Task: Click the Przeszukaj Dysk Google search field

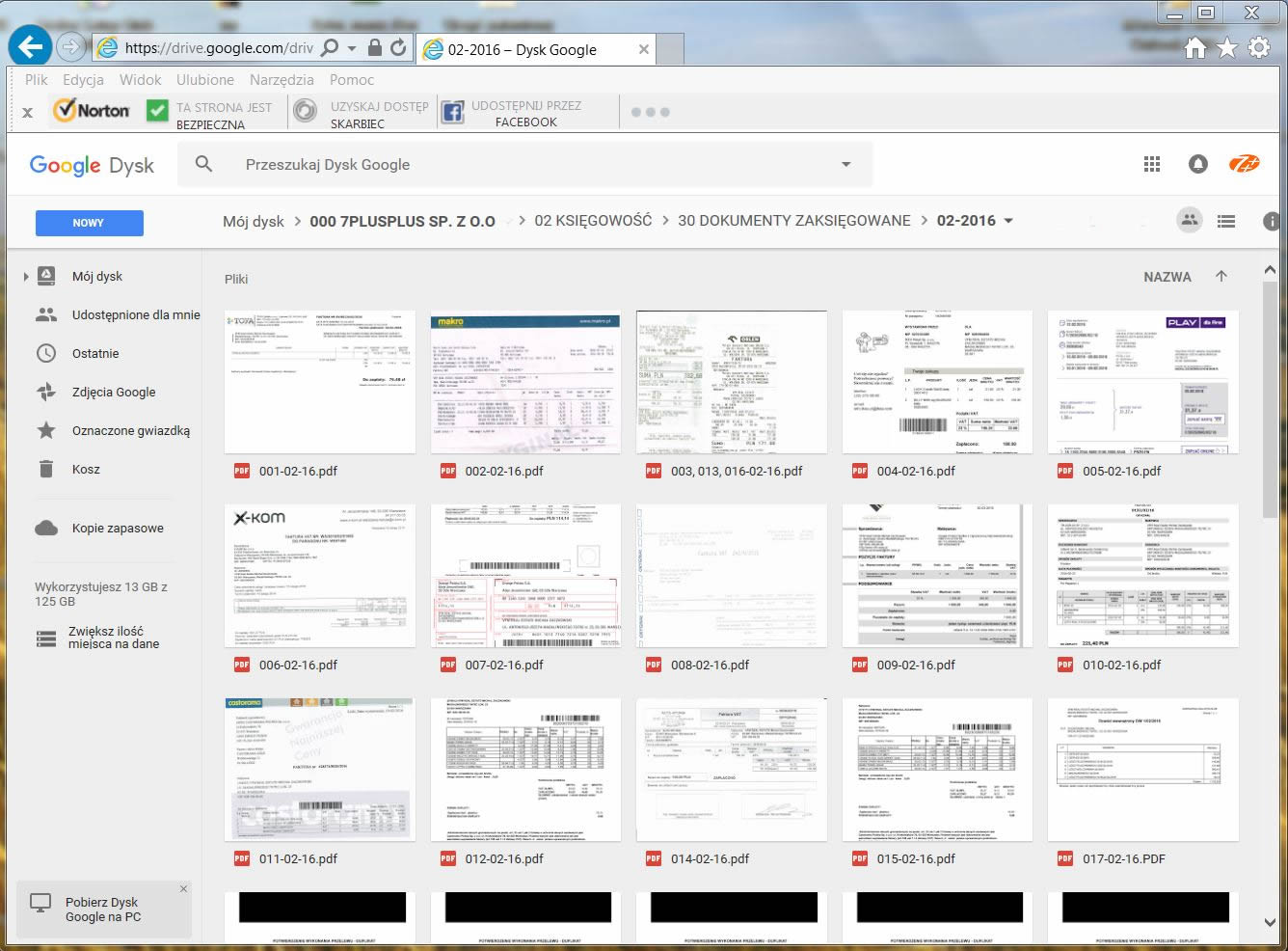Action: pyautogui.click(x=525, y=165)
